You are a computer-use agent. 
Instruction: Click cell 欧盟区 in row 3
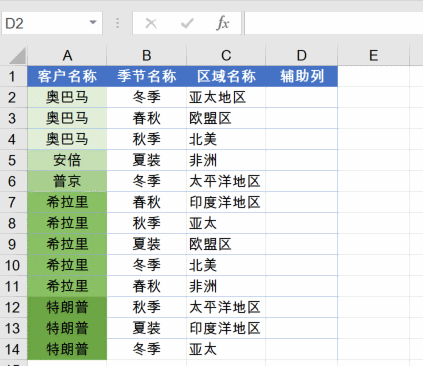(x=226, y=118)
